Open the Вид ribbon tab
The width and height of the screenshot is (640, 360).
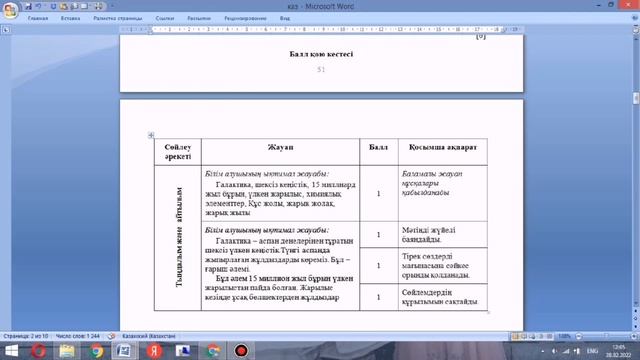(285, 18)
